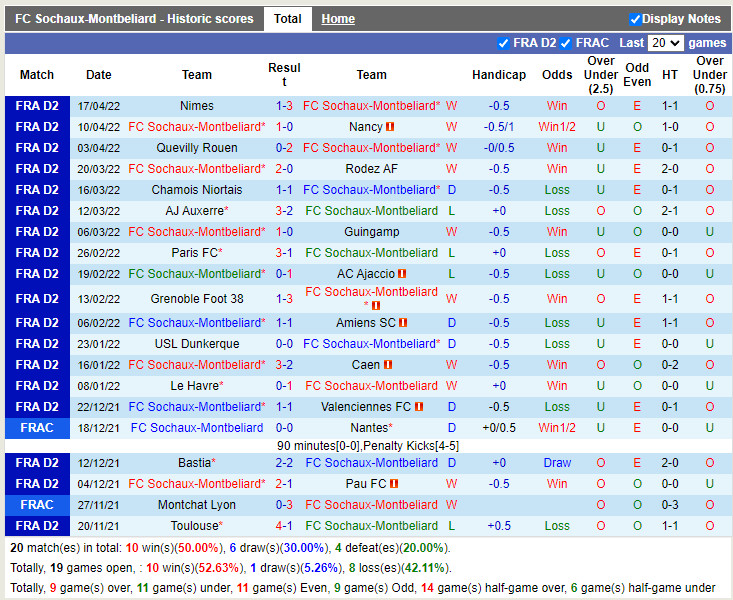Click the red card icon beside Valenciennes FC

click(x=419, y=407)
